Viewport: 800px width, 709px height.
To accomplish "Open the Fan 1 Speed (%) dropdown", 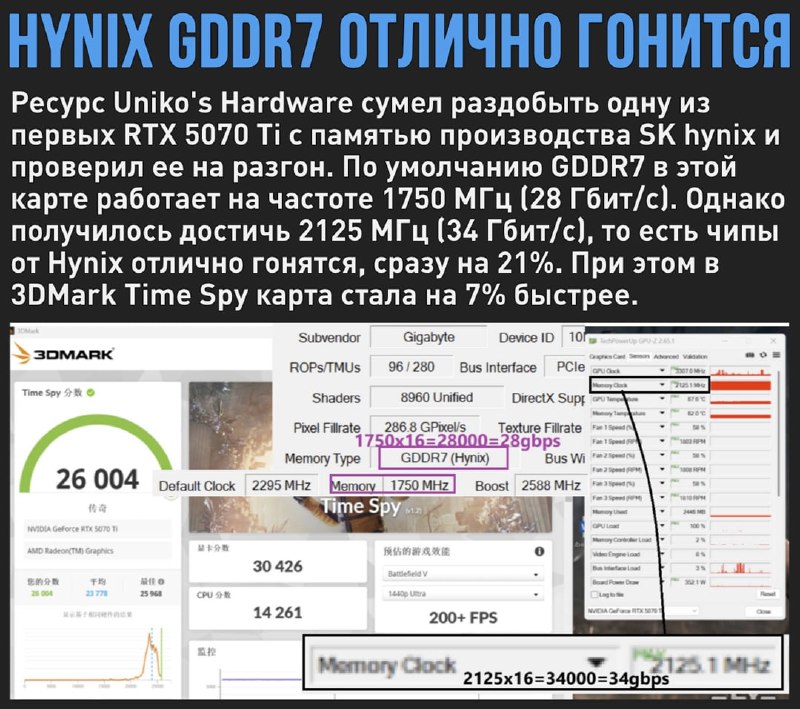I will tap(662, 427).
